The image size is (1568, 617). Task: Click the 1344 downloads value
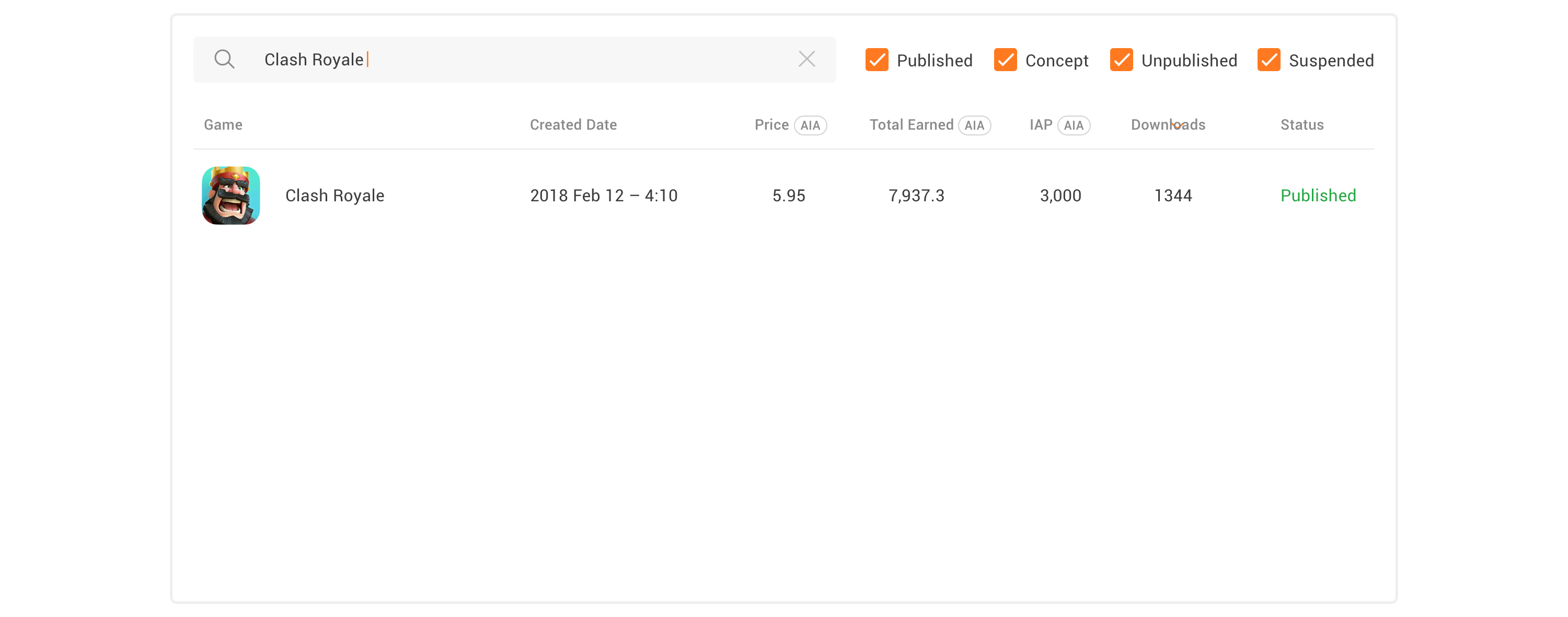pos(1172,196)
